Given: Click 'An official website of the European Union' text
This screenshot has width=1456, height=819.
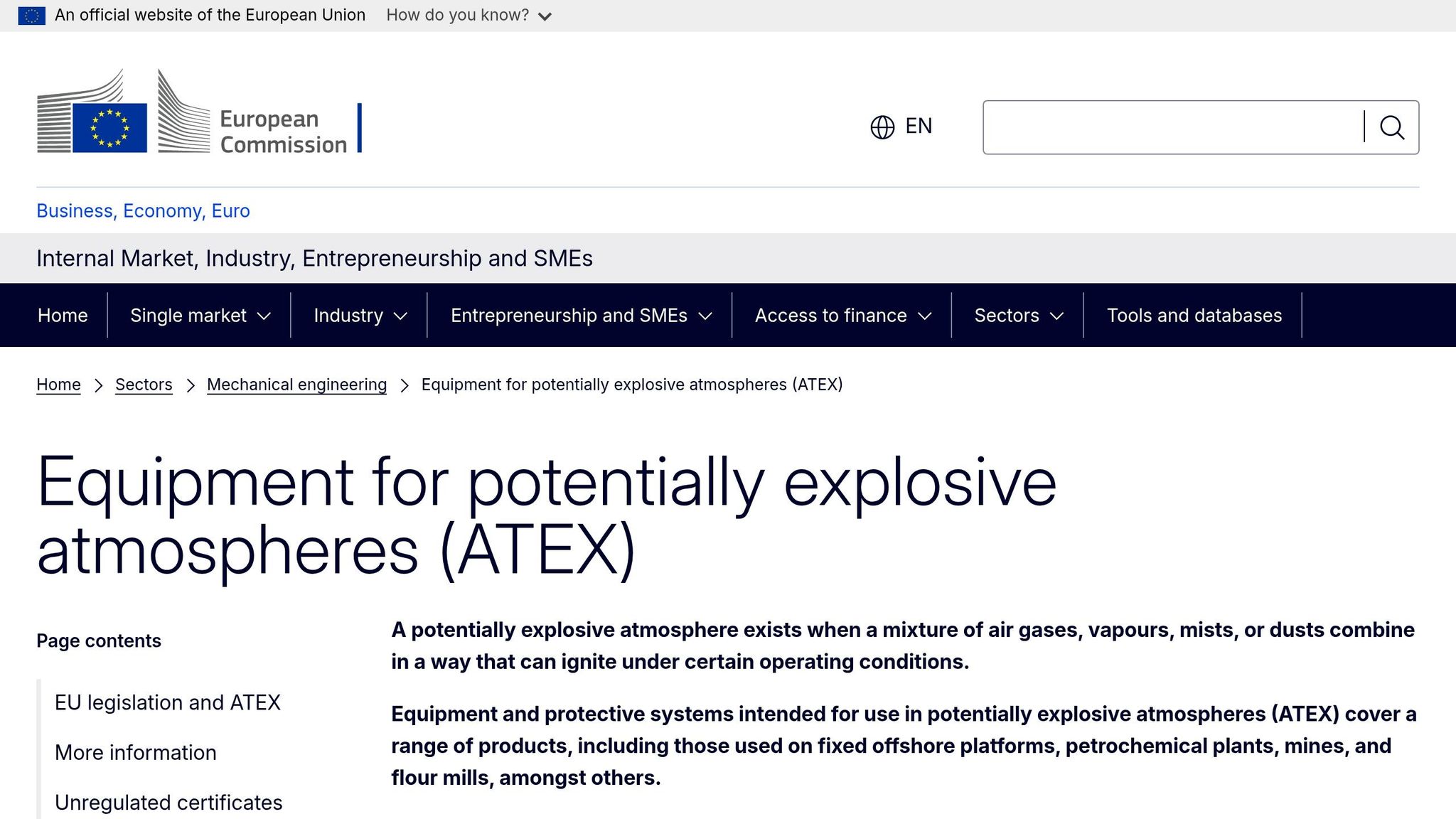Looking at the screenshot, I should coord(210,15).
